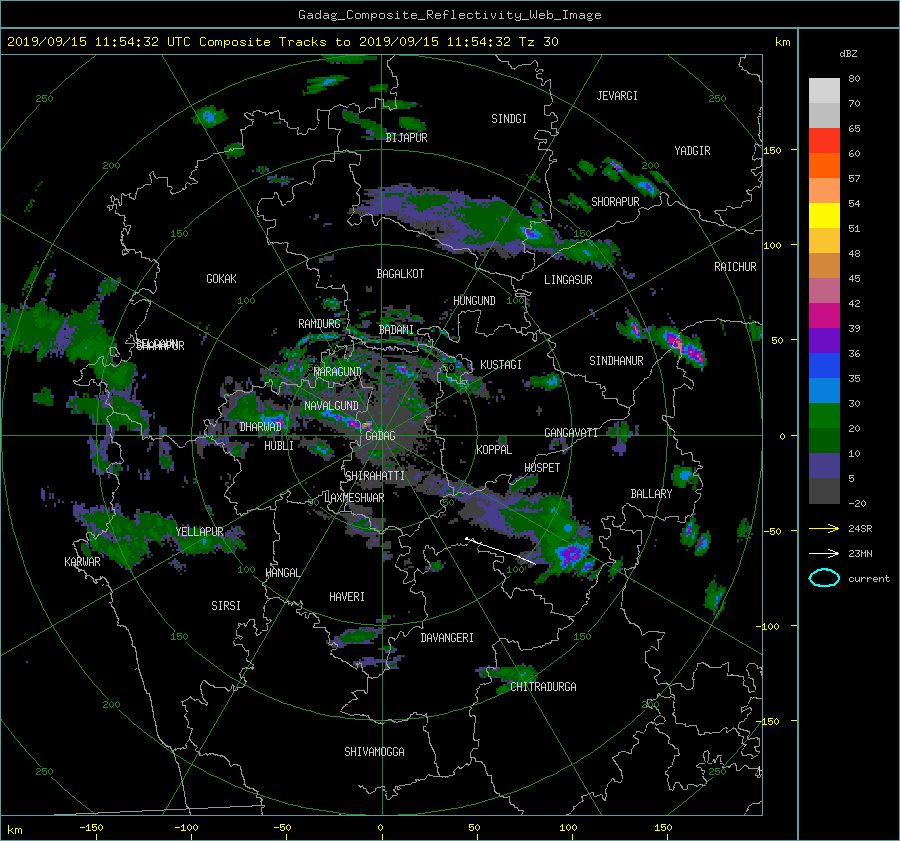This screenshot has height=841, width=900.
Task: Click the RAMDURG city label
Action: (x=319, y=324)
